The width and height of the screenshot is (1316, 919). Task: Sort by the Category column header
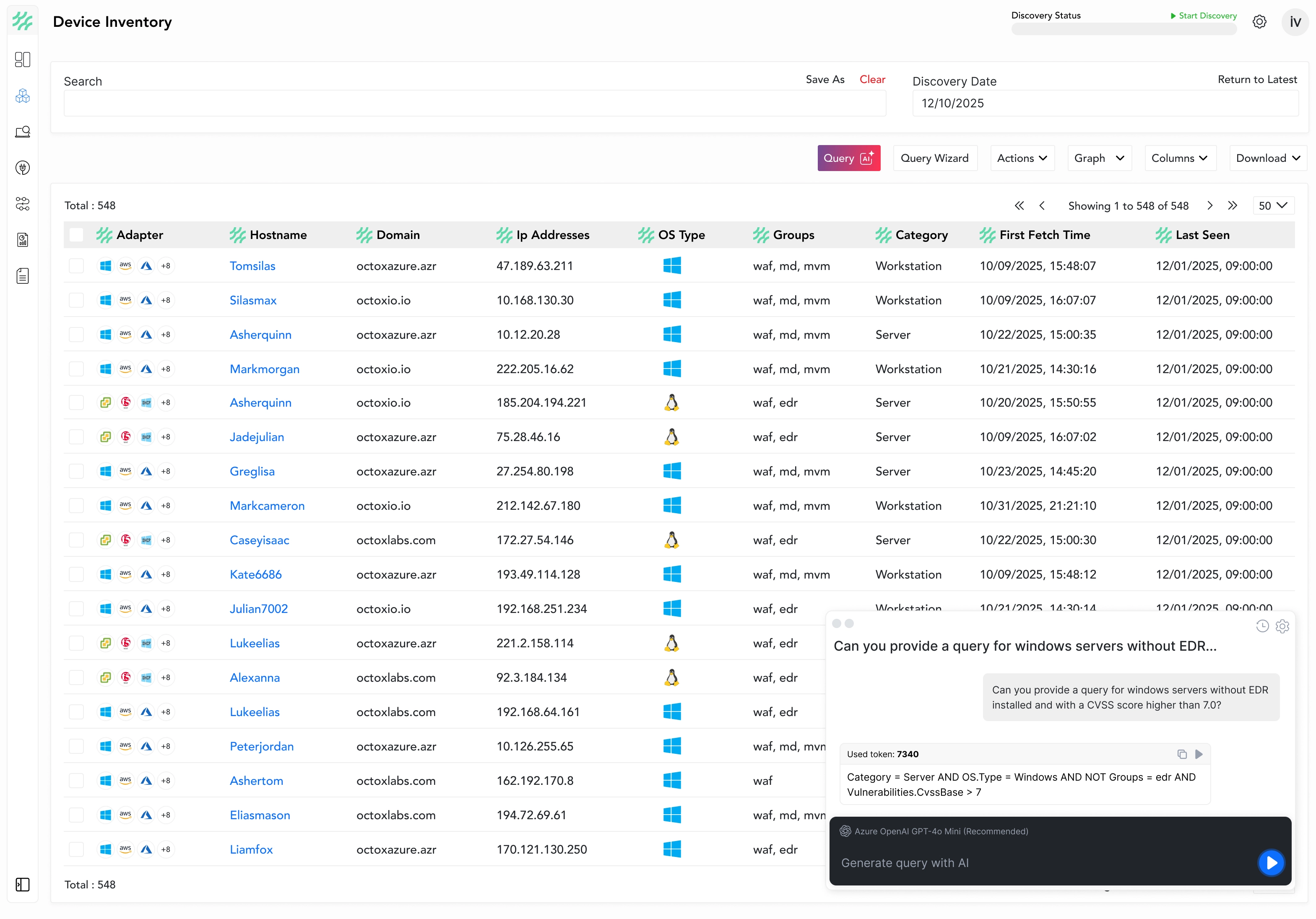[x=921, y=235]
